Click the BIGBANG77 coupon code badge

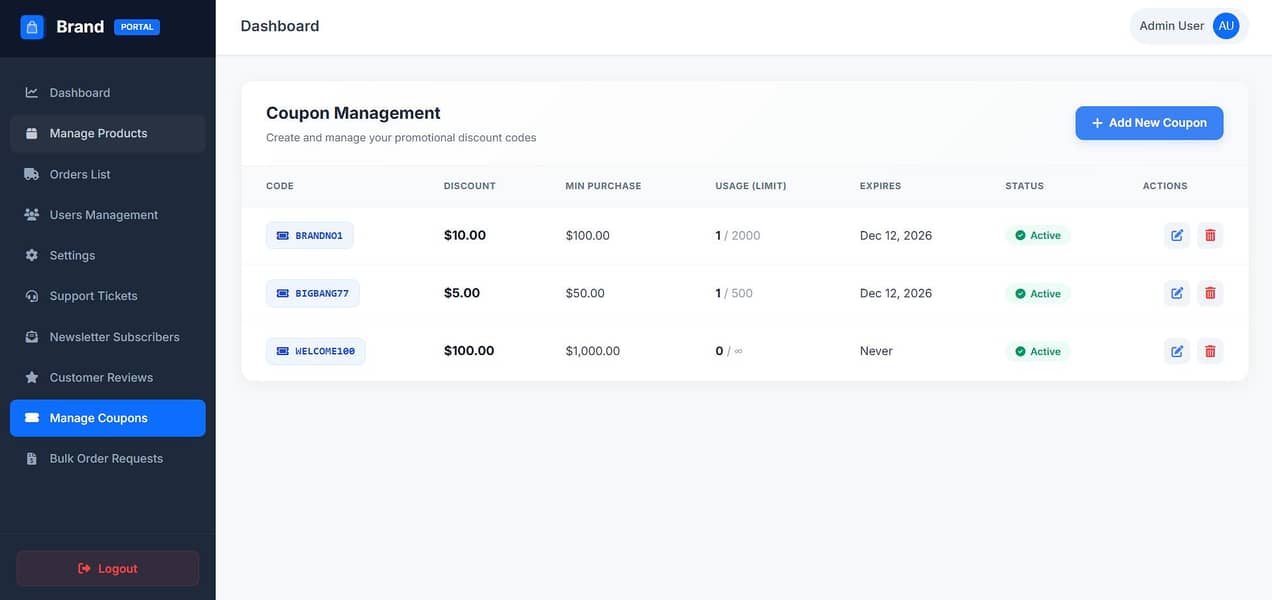coord(313,293)
